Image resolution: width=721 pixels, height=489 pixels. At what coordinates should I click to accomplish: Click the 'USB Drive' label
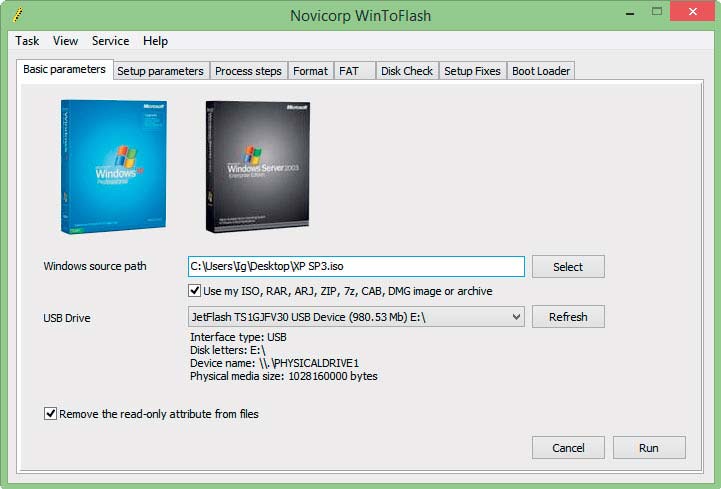(x=67, y=318)
